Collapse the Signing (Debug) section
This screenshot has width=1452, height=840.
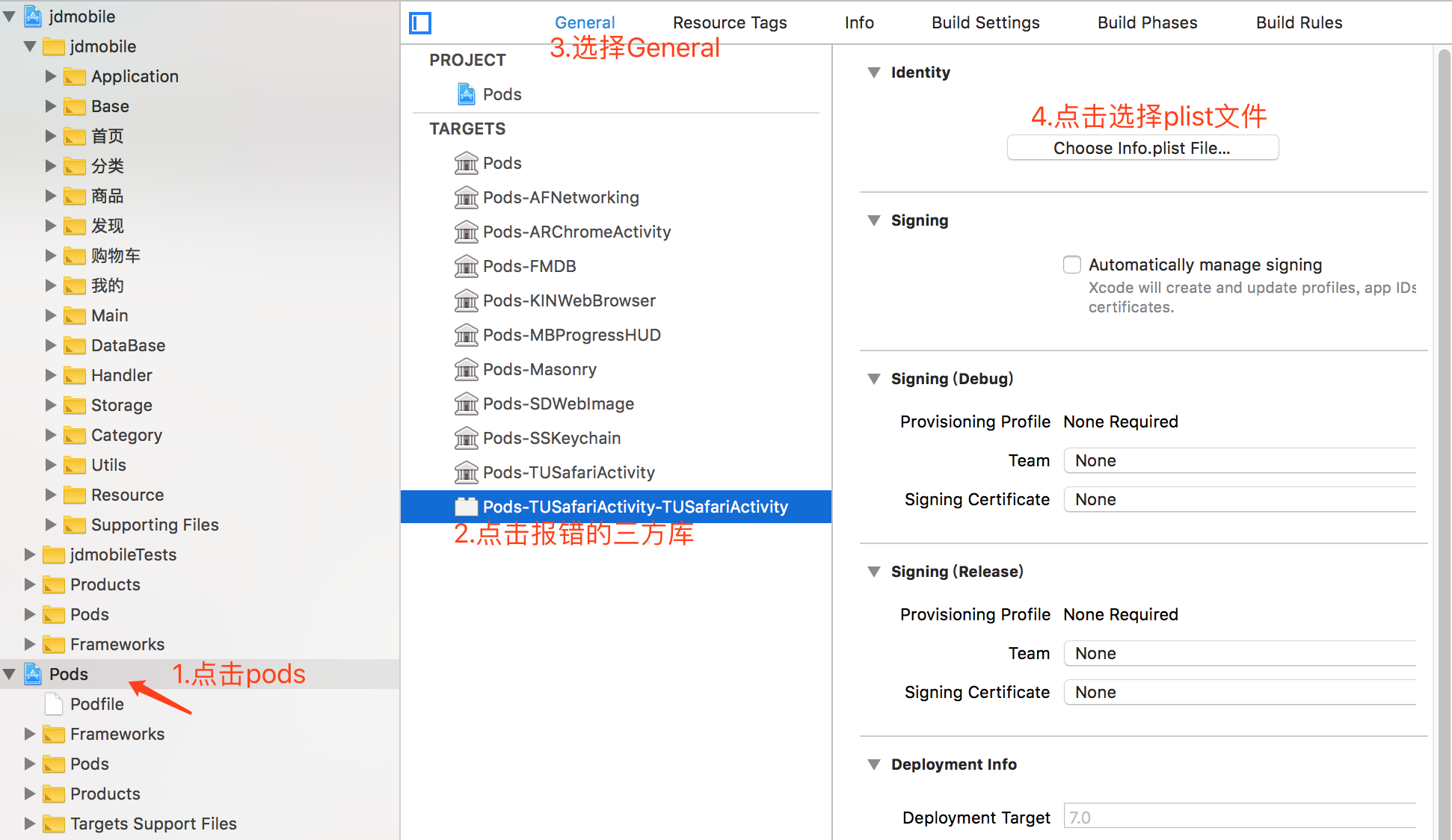873,379
